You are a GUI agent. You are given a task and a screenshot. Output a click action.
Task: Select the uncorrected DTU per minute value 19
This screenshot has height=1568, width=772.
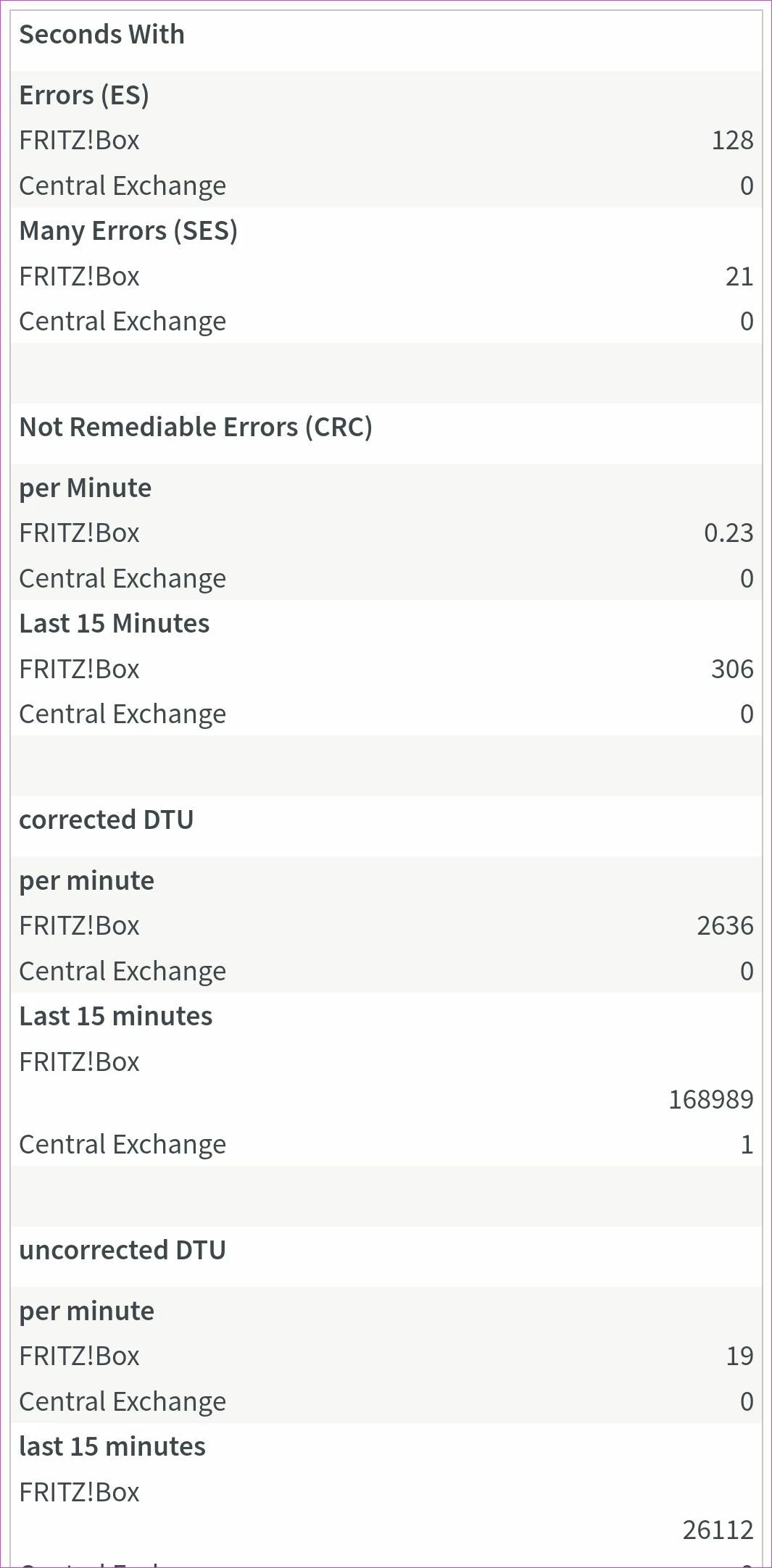coord(739,1356)
